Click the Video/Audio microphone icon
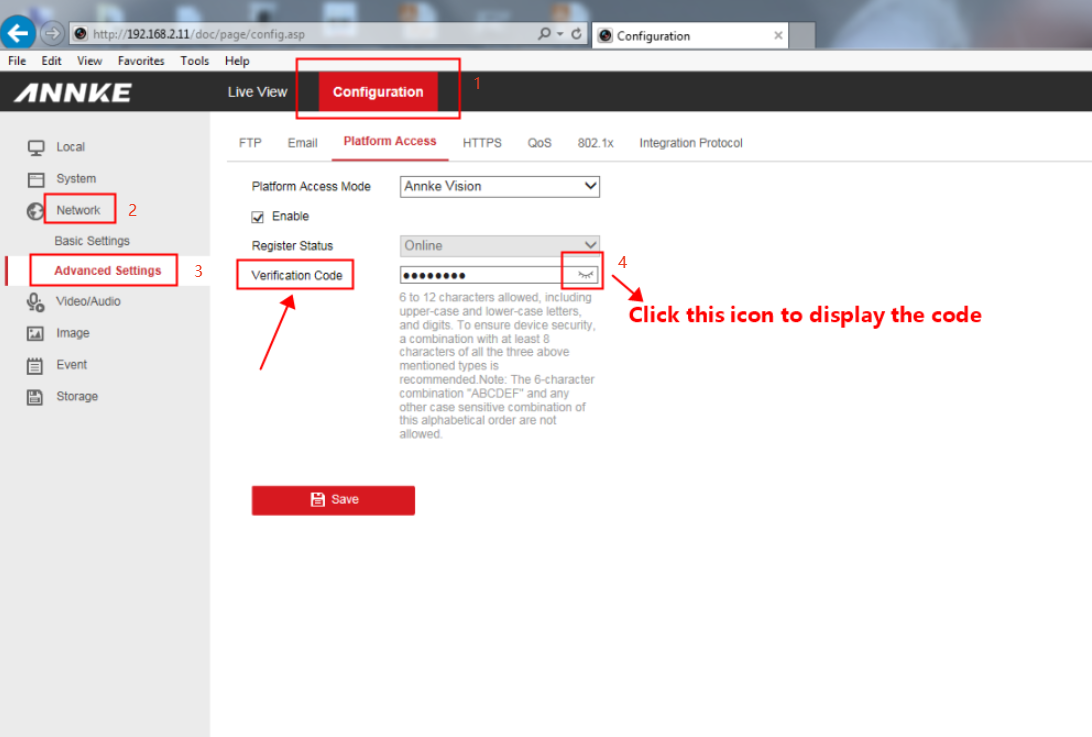This screenshot has width=1092, height=737. [36, 302]
